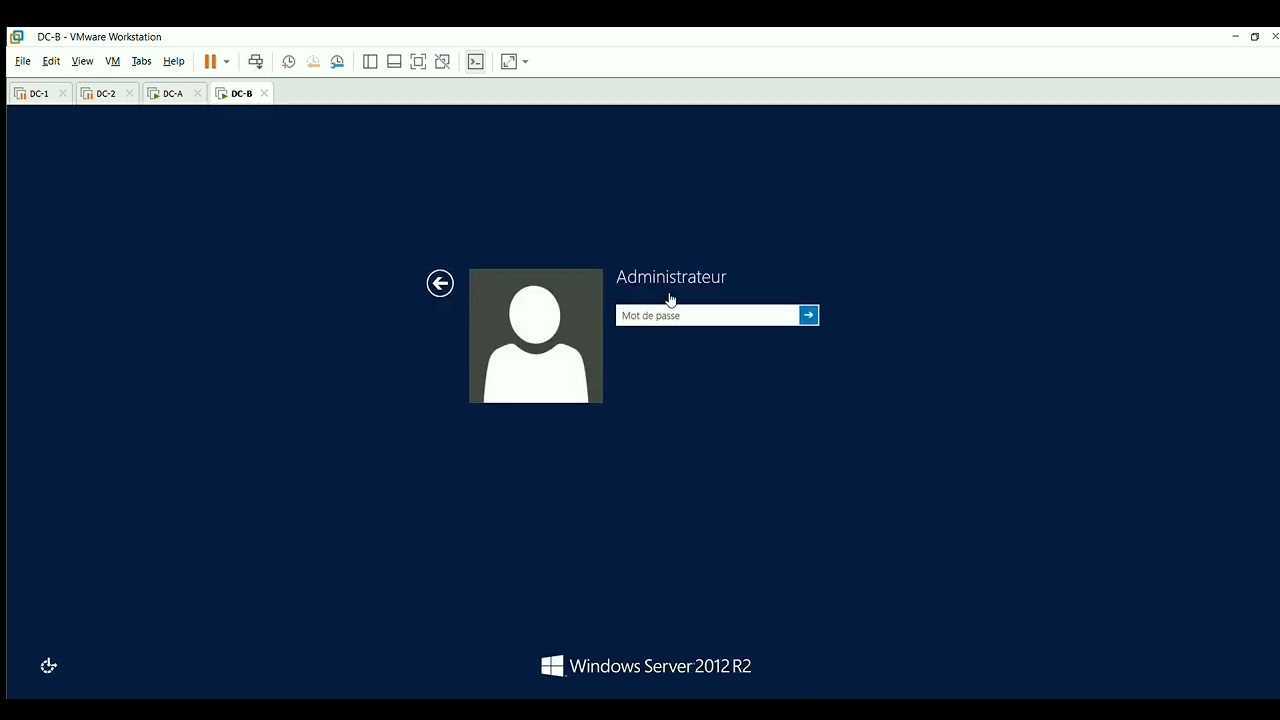1280x720 pixels.
Task: Click the stretch guest display icon
Action: (x=509, y=62)
